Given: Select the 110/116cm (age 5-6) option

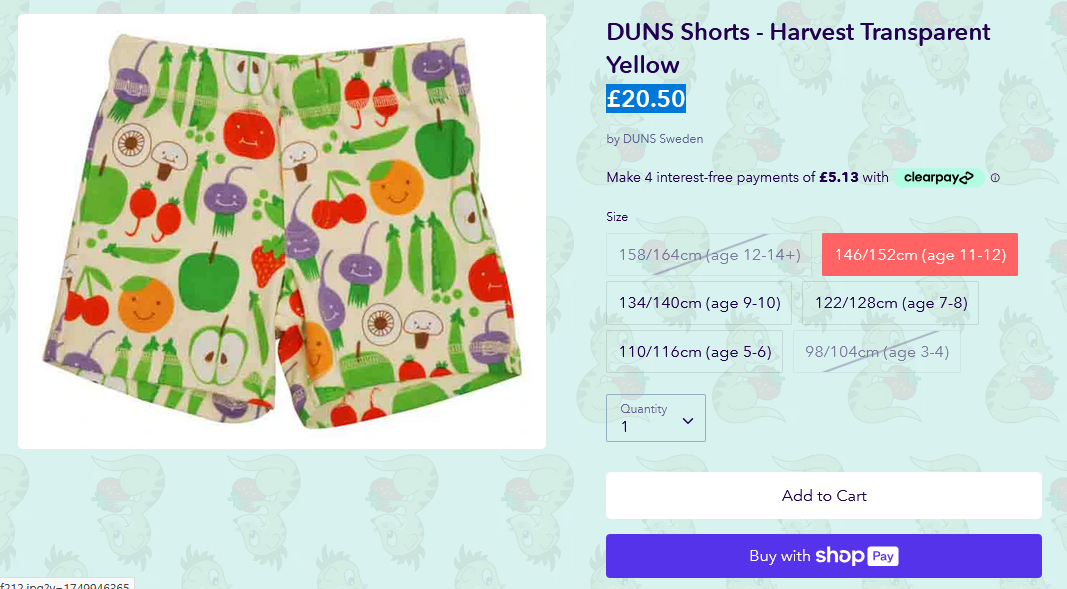Looking at the screenshot, I should pos(695,352).
